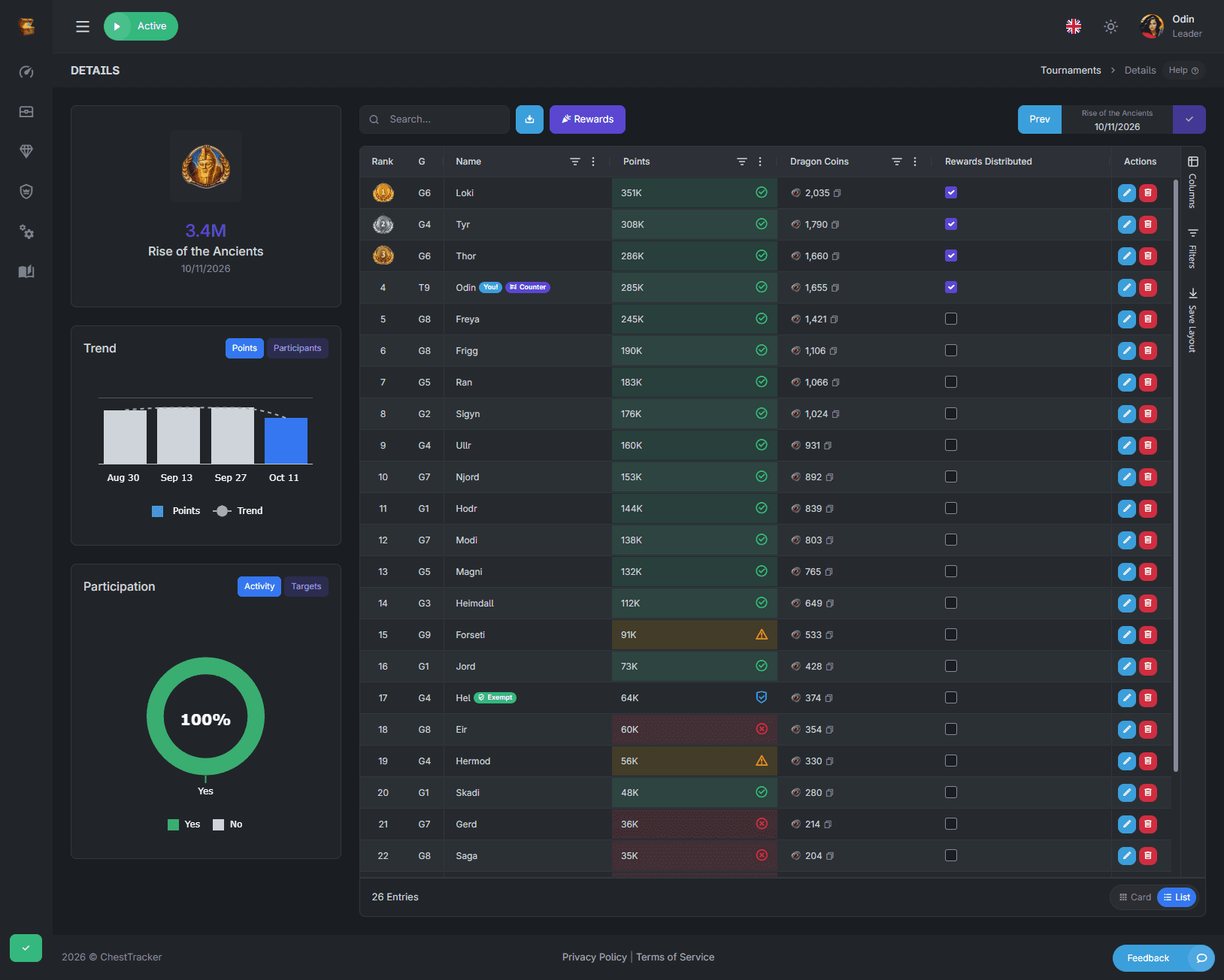
Task: Open the Feedback button
Action: click(1162, 958)
